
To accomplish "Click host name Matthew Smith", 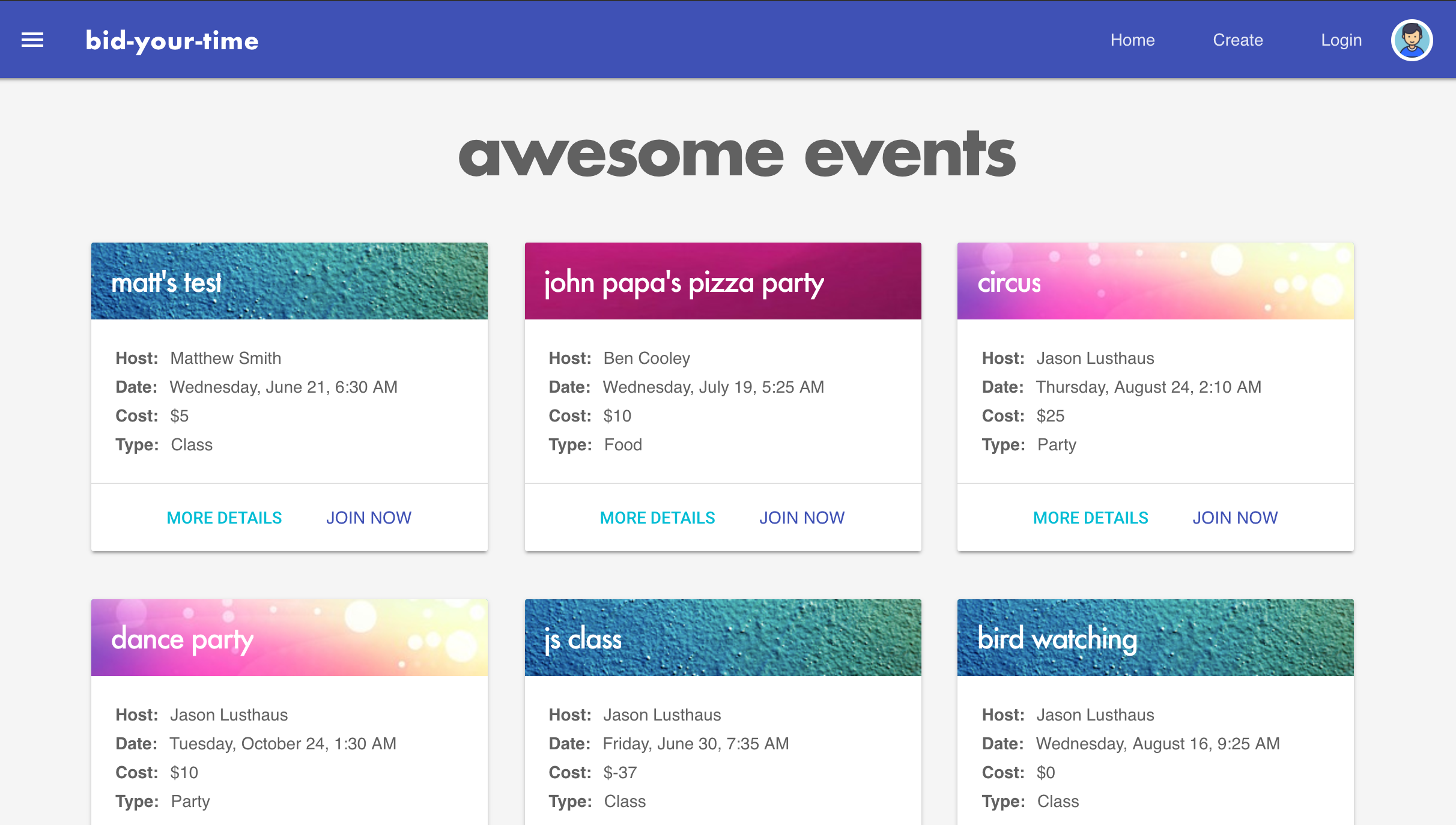I will pyautogui.click(x=225, y=358).
